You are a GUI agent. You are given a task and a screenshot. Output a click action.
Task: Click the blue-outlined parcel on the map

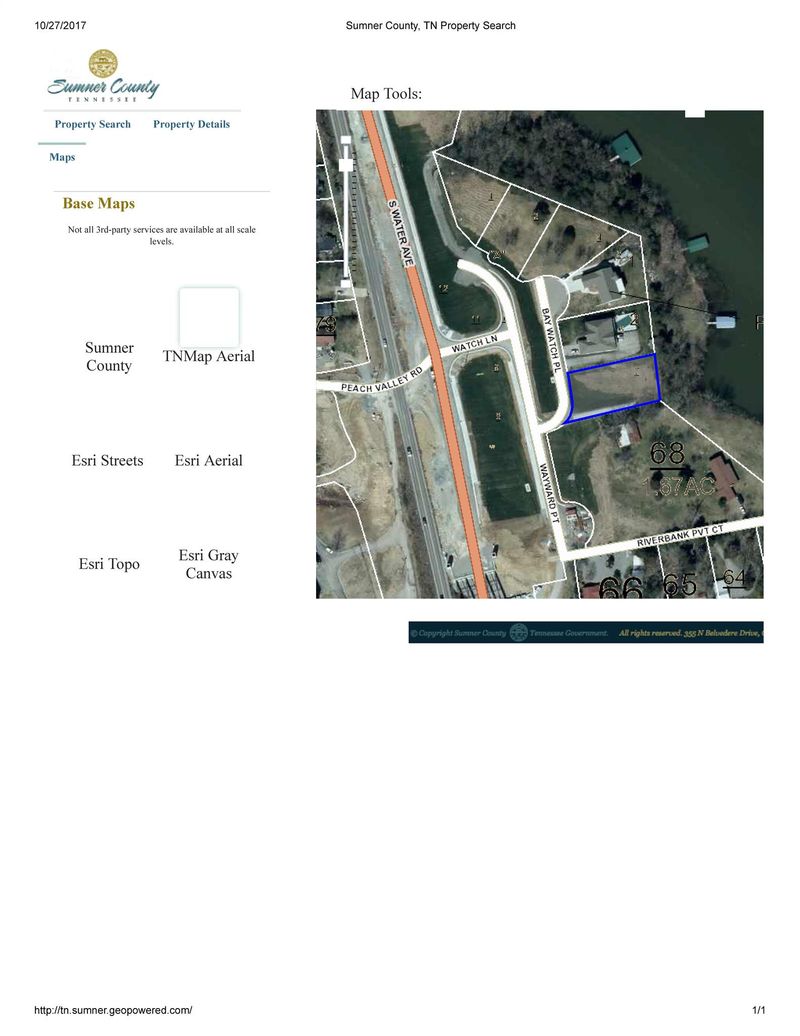pos(613,388)
